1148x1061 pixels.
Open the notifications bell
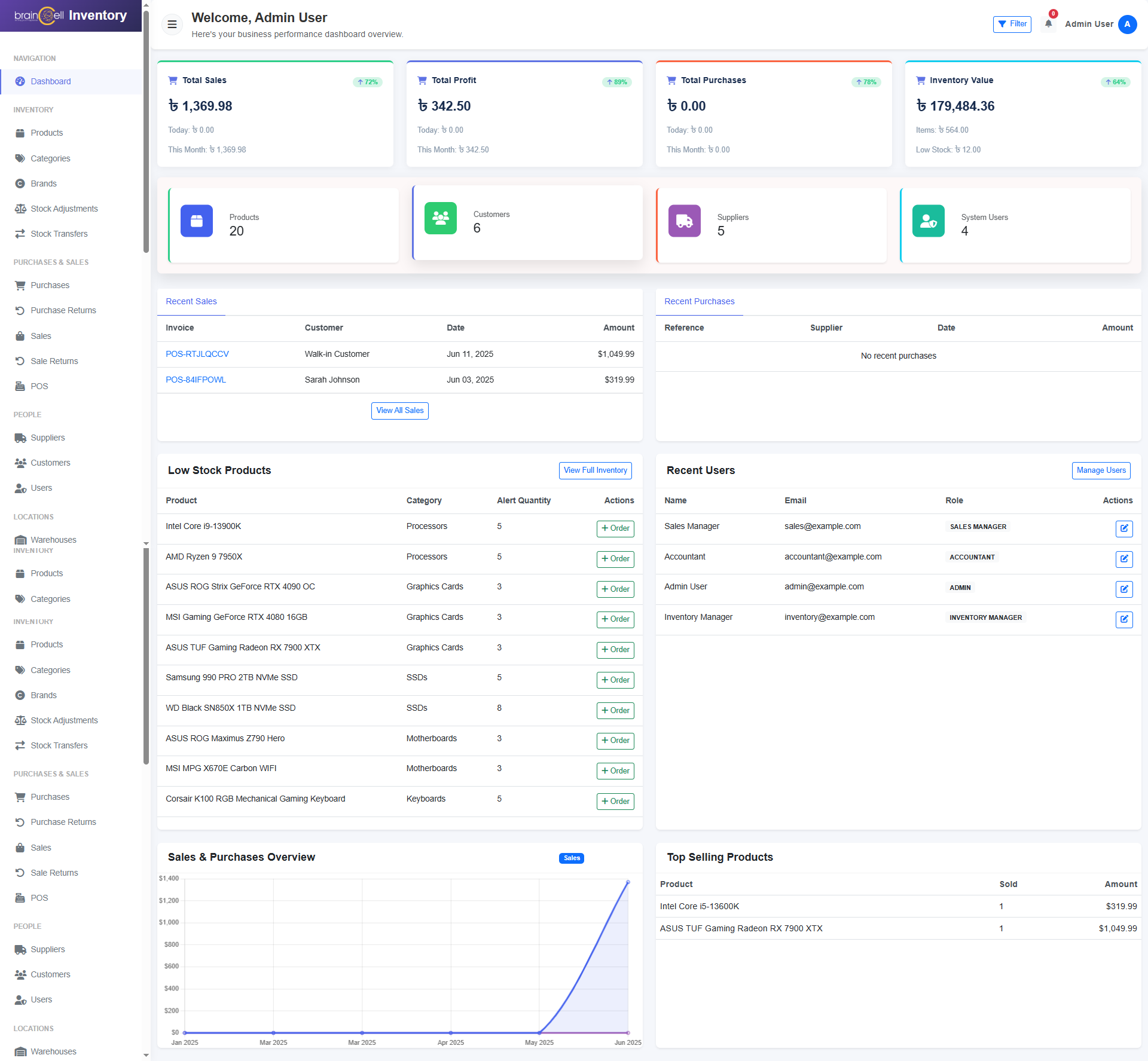(1048, 24)
